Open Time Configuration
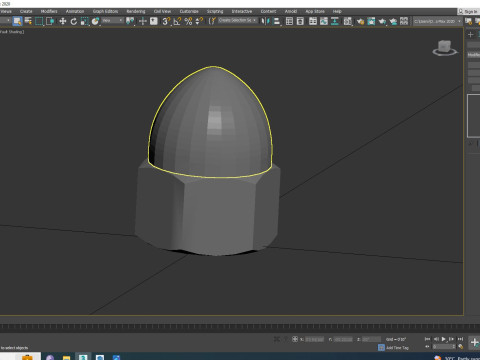 point(461,347)
